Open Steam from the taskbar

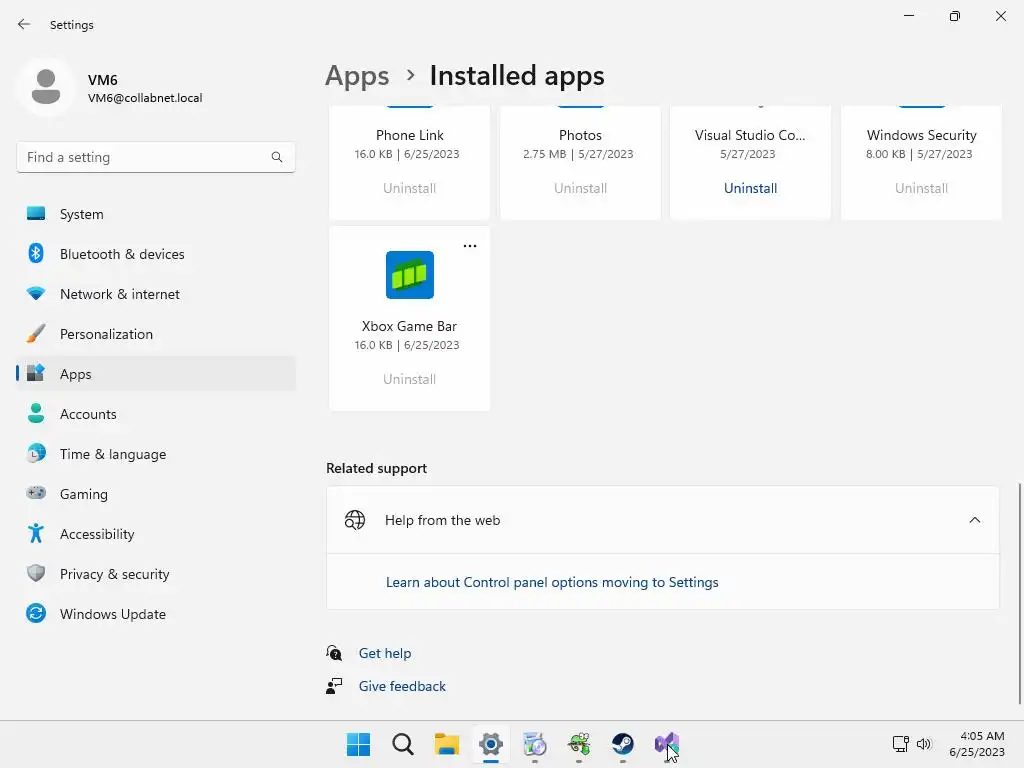(x=623, y=744)
